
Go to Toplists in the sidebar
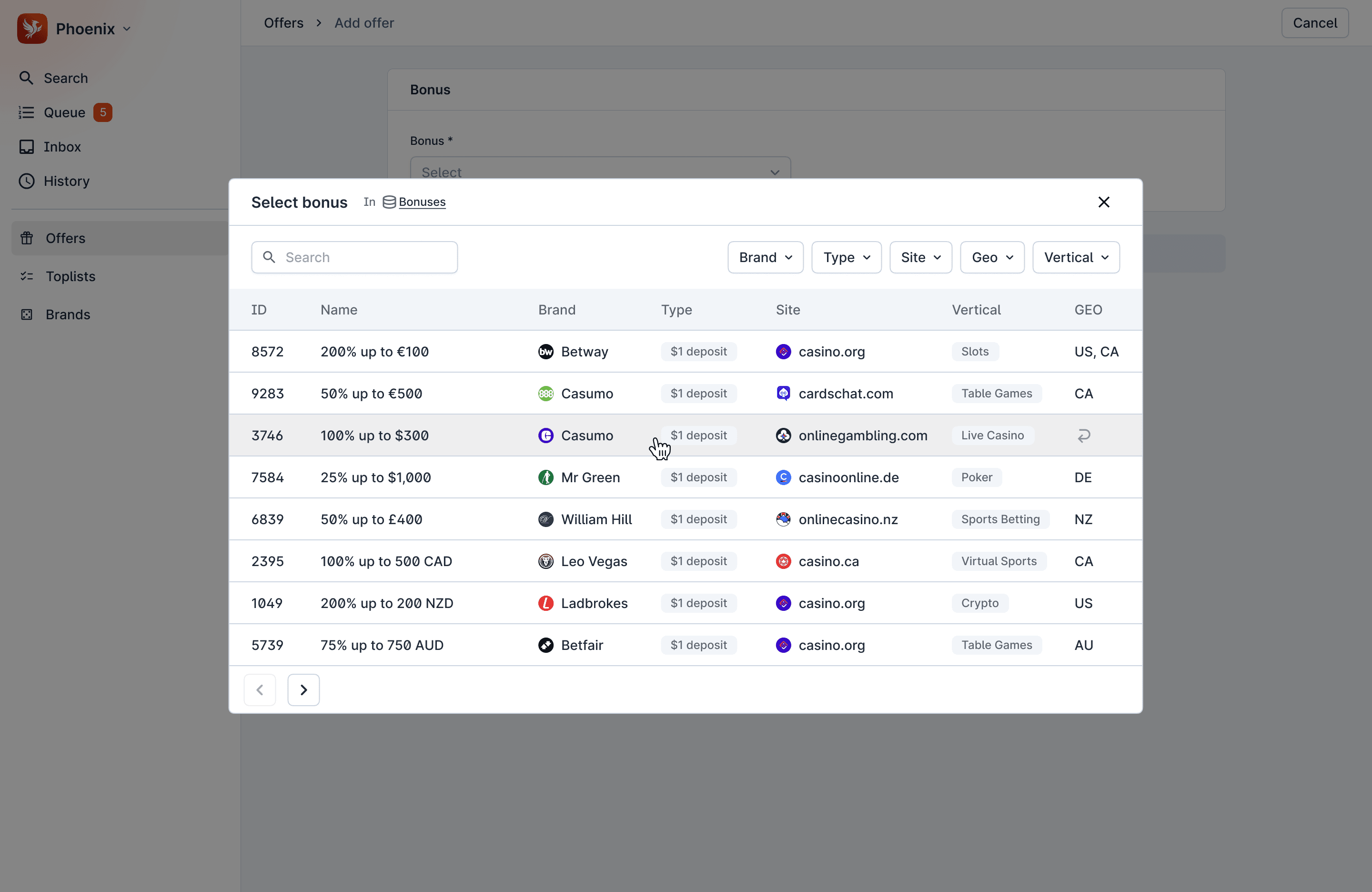point(71,276)
